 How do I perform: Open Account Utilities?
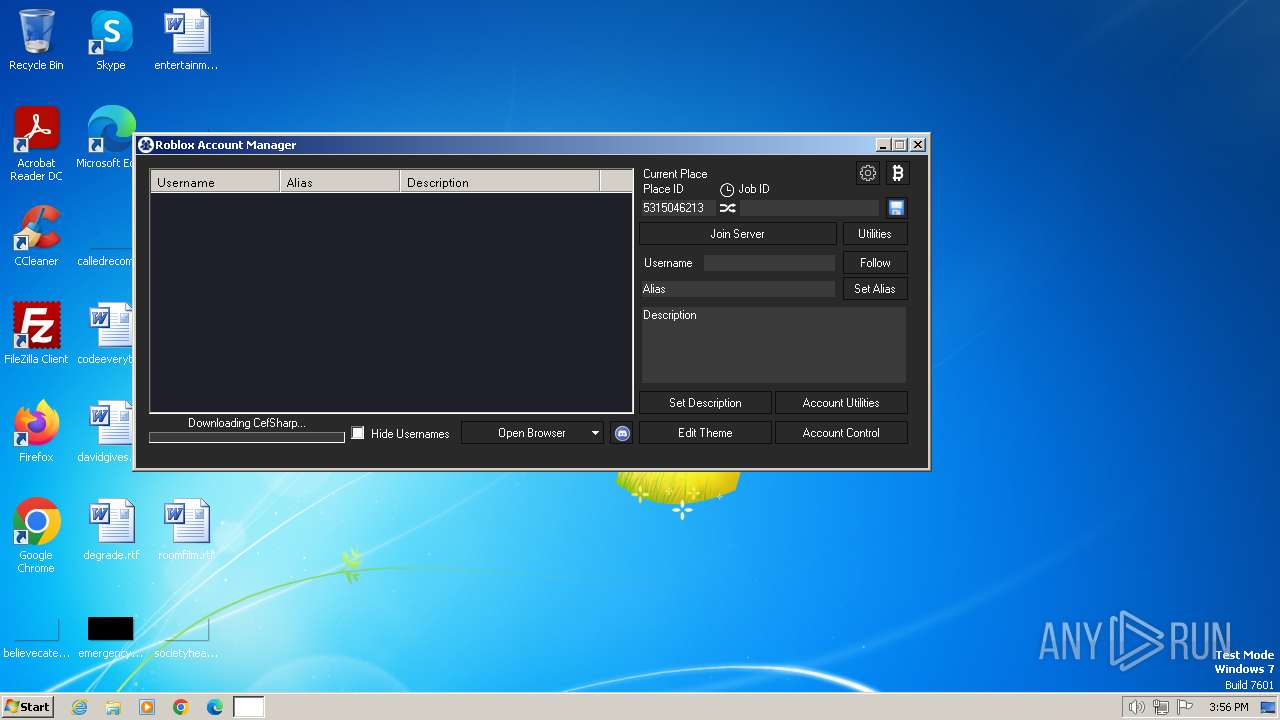841,403
